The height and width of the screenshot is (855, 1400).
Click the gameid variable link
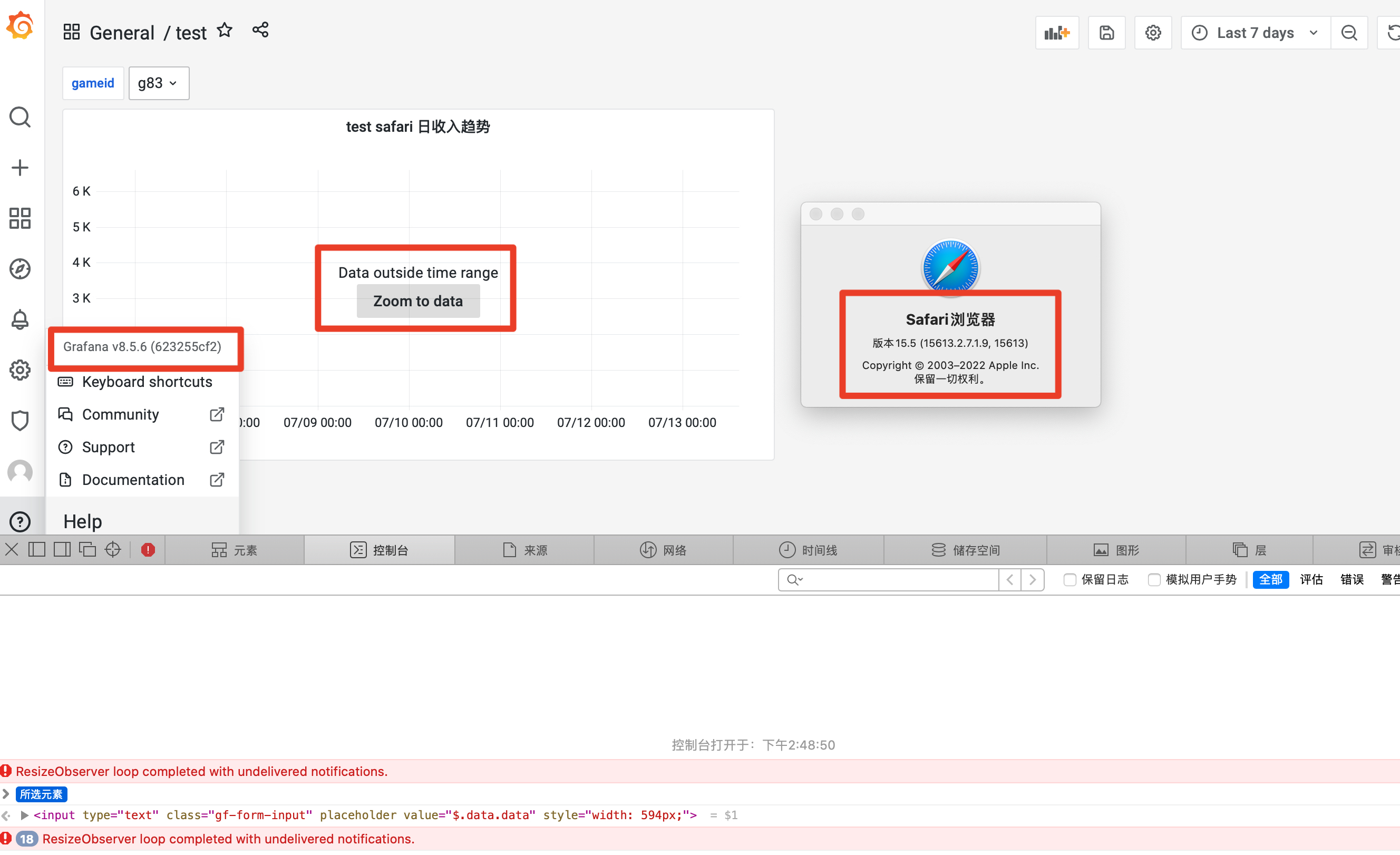tap(93, 83)
